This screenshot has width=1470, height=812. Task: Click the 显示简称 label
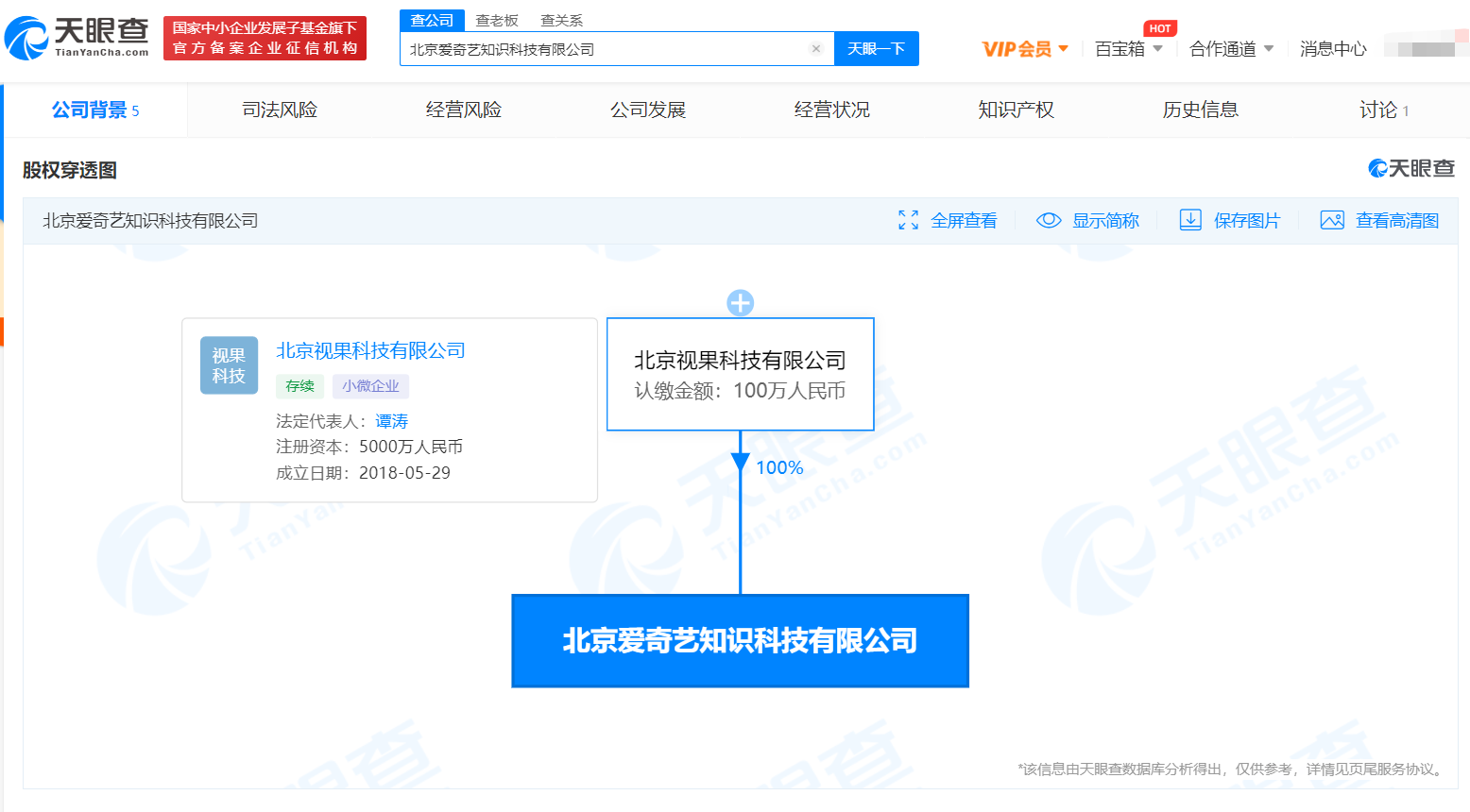1105,220
